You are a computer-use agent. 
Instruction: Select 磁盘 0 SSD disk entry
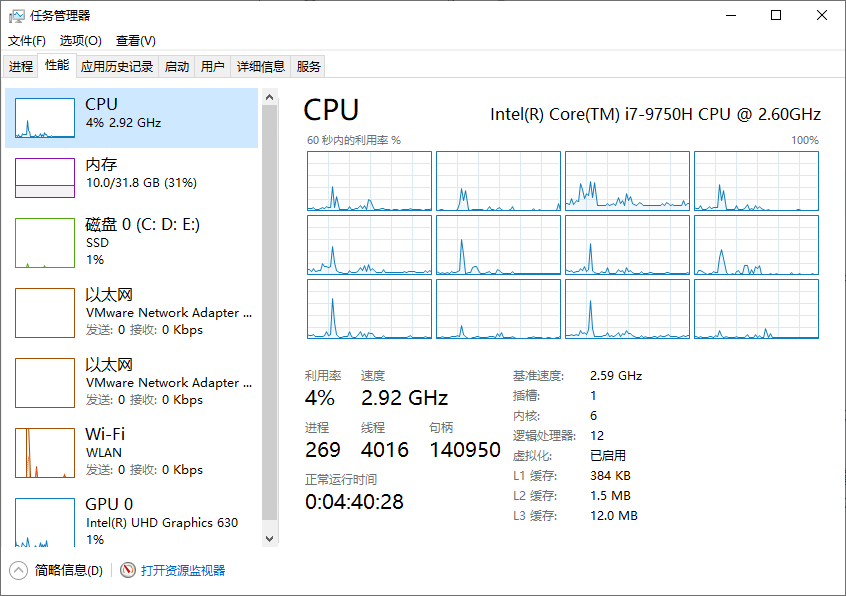pyautogui.click(x=132, y=242)
